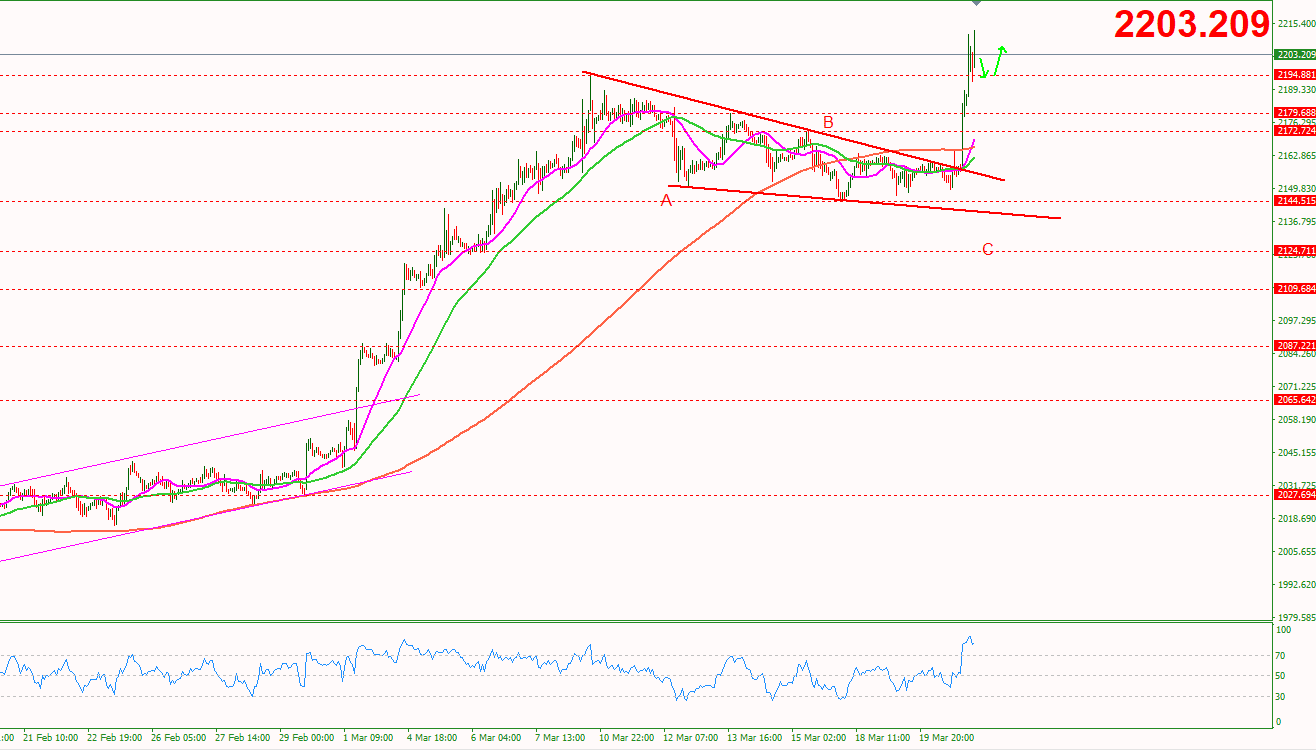Click the 13 Mar 16:00 time label
Image resolution: width=1316 pixels, height=750 pixels.
[x=754, y=738]
